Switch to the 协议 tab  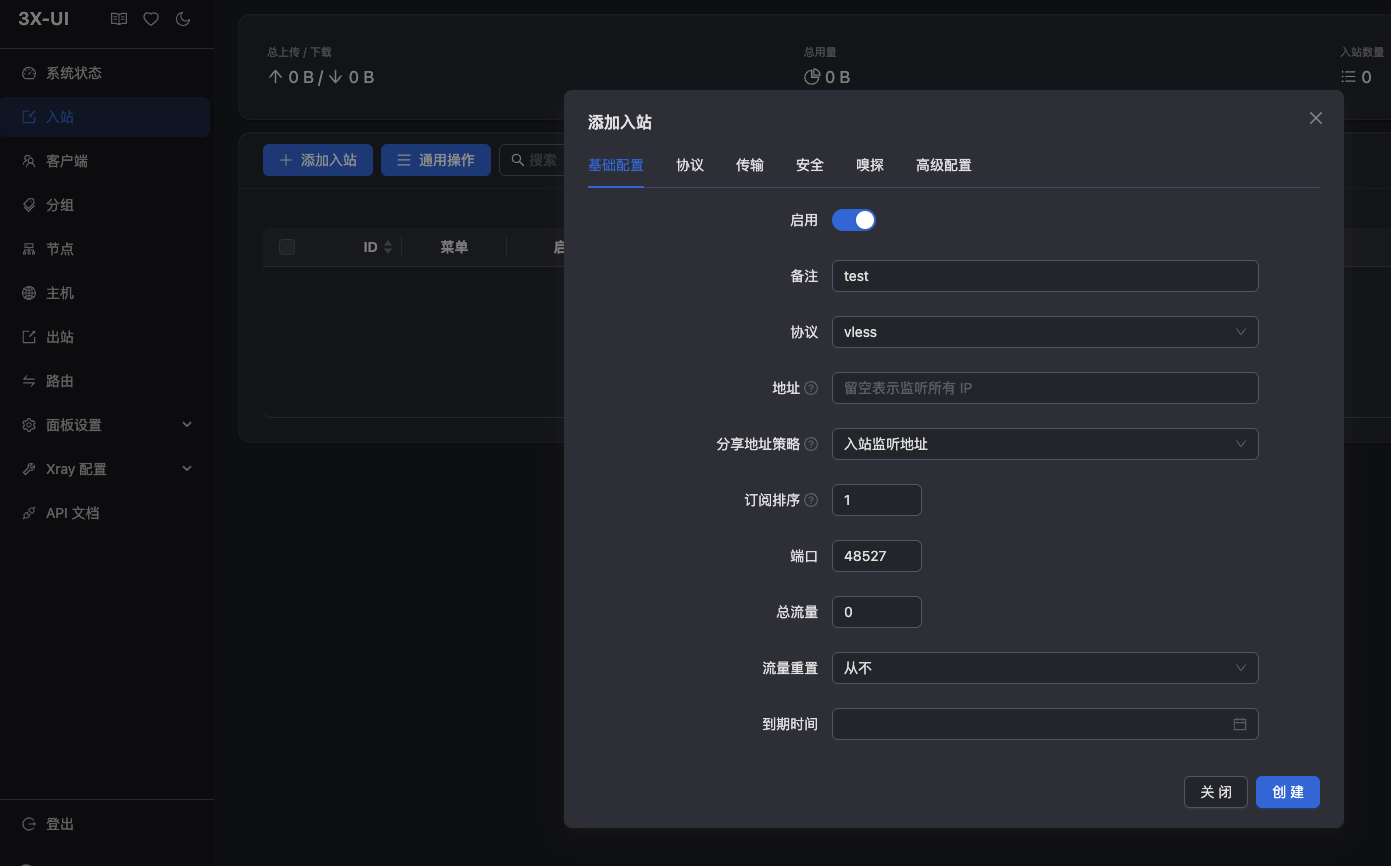[690, 165]
